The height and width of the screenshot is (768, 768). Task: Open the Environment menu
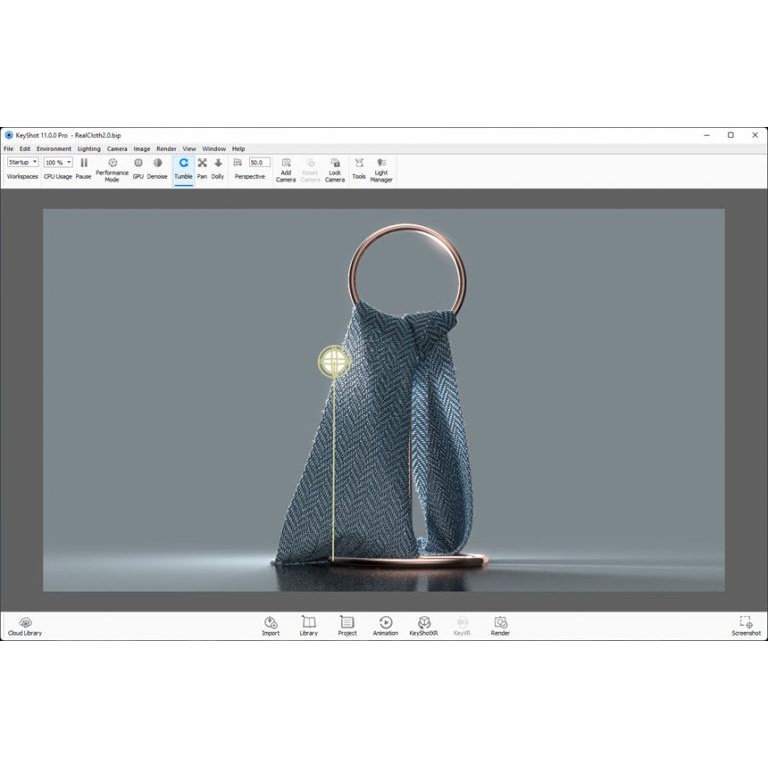(54, 149)
